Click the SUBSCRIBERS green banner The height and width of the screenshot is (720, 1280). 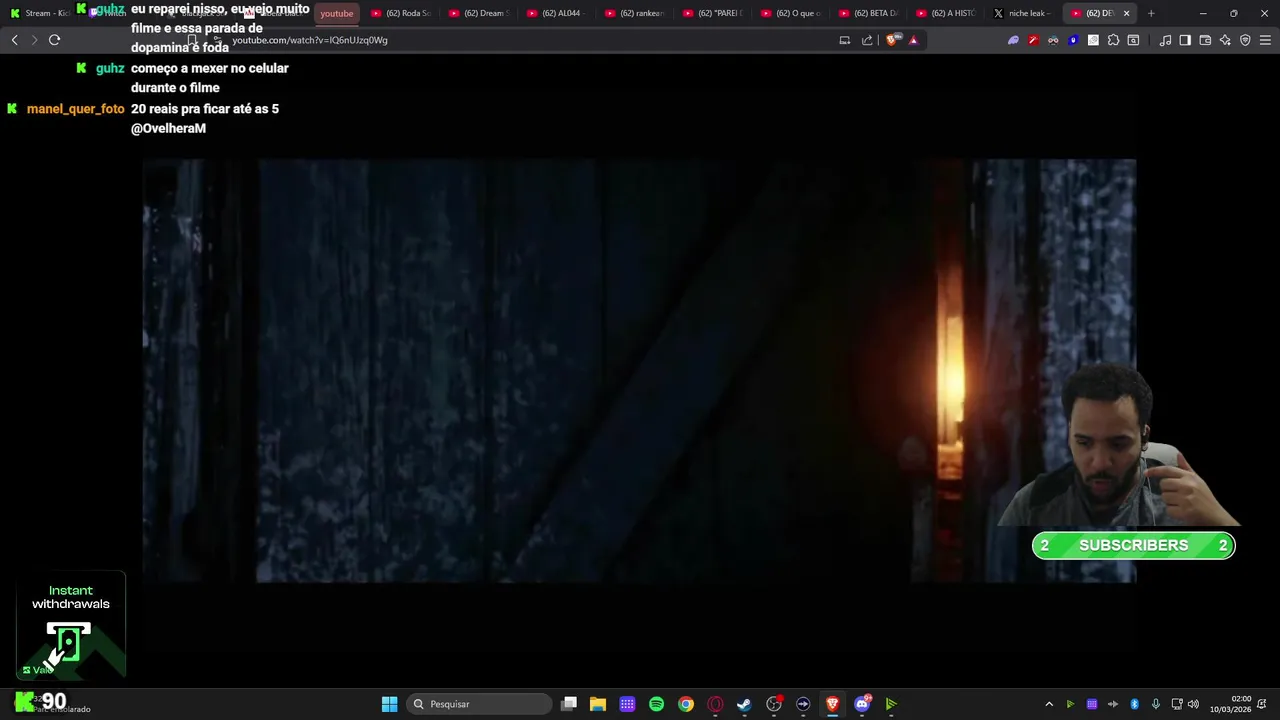1133,545
